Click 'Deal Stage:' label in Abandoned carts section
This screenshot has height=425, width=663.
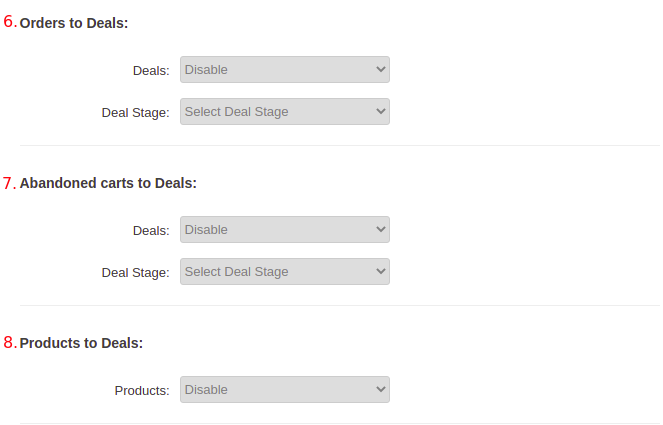click(x=135, y=273)
